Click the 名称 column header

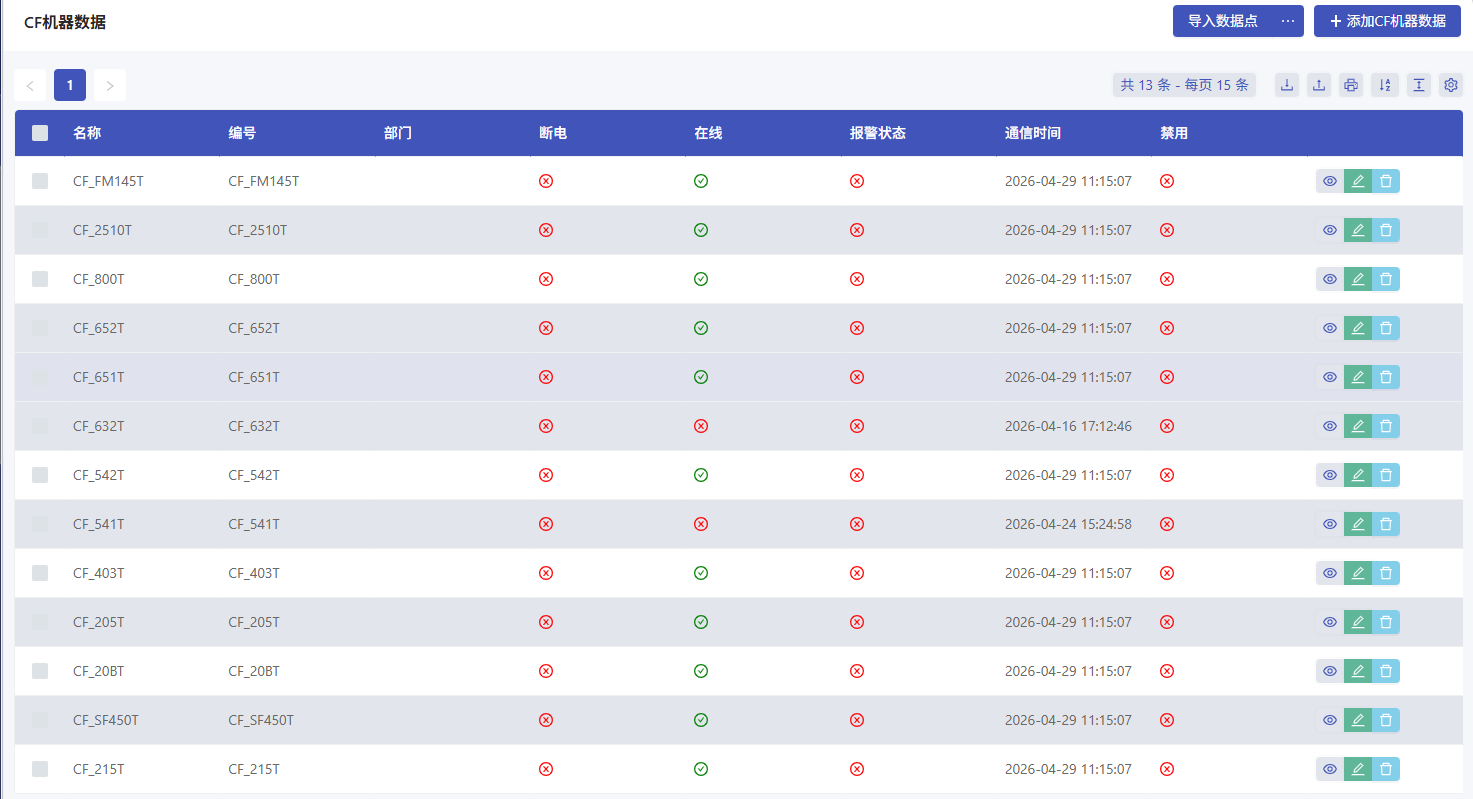coord(87,133)
